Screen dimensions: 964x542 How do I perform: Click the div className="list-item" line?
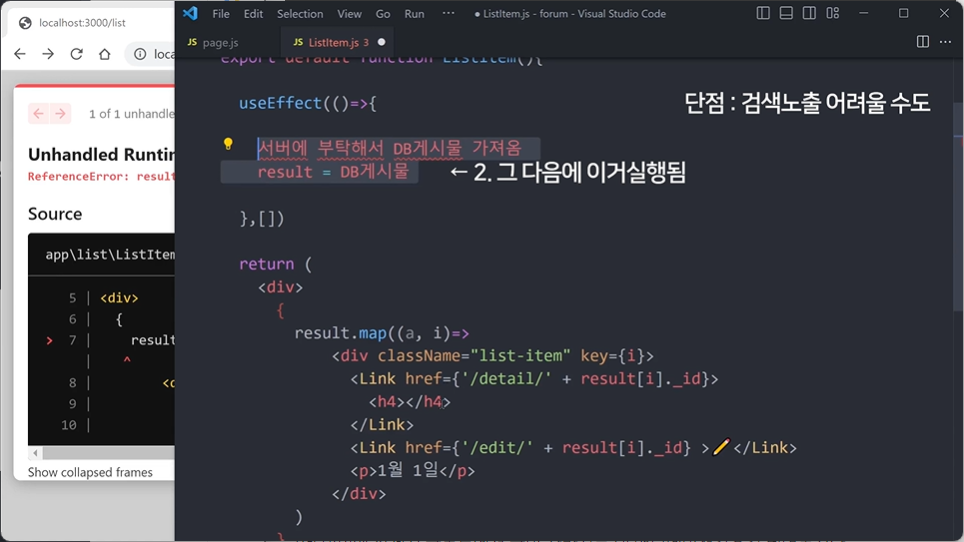[492, 356]
